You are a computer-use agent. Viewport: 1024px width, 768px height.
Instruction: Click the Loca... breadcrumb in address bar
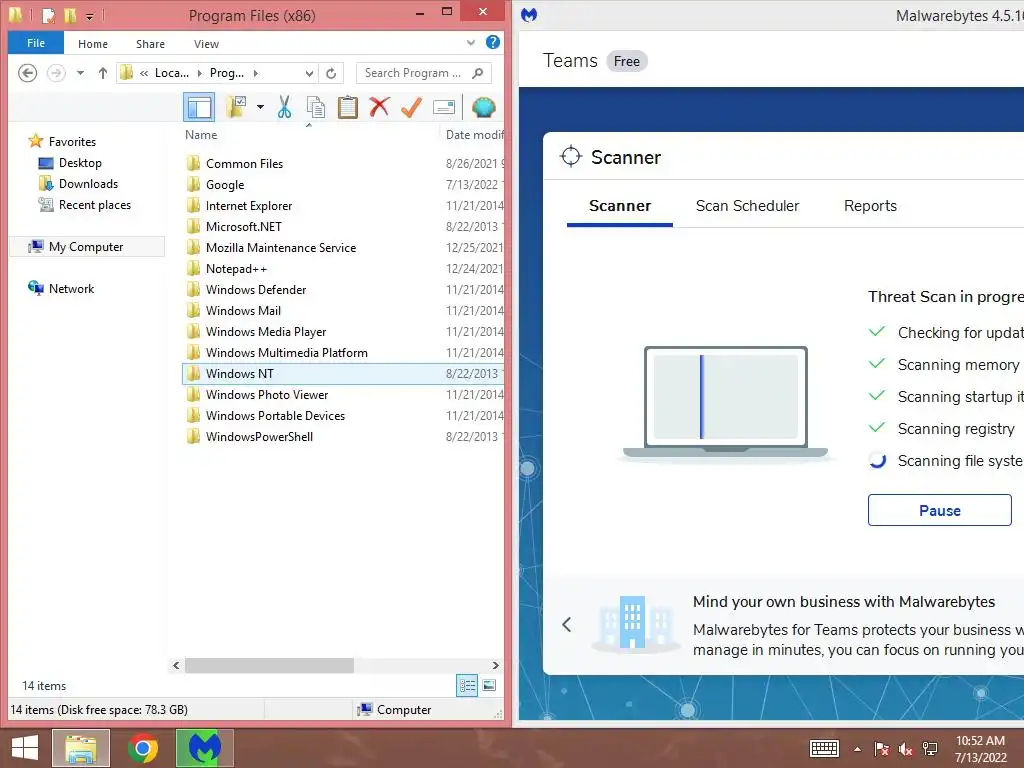(x=172, y=73)
